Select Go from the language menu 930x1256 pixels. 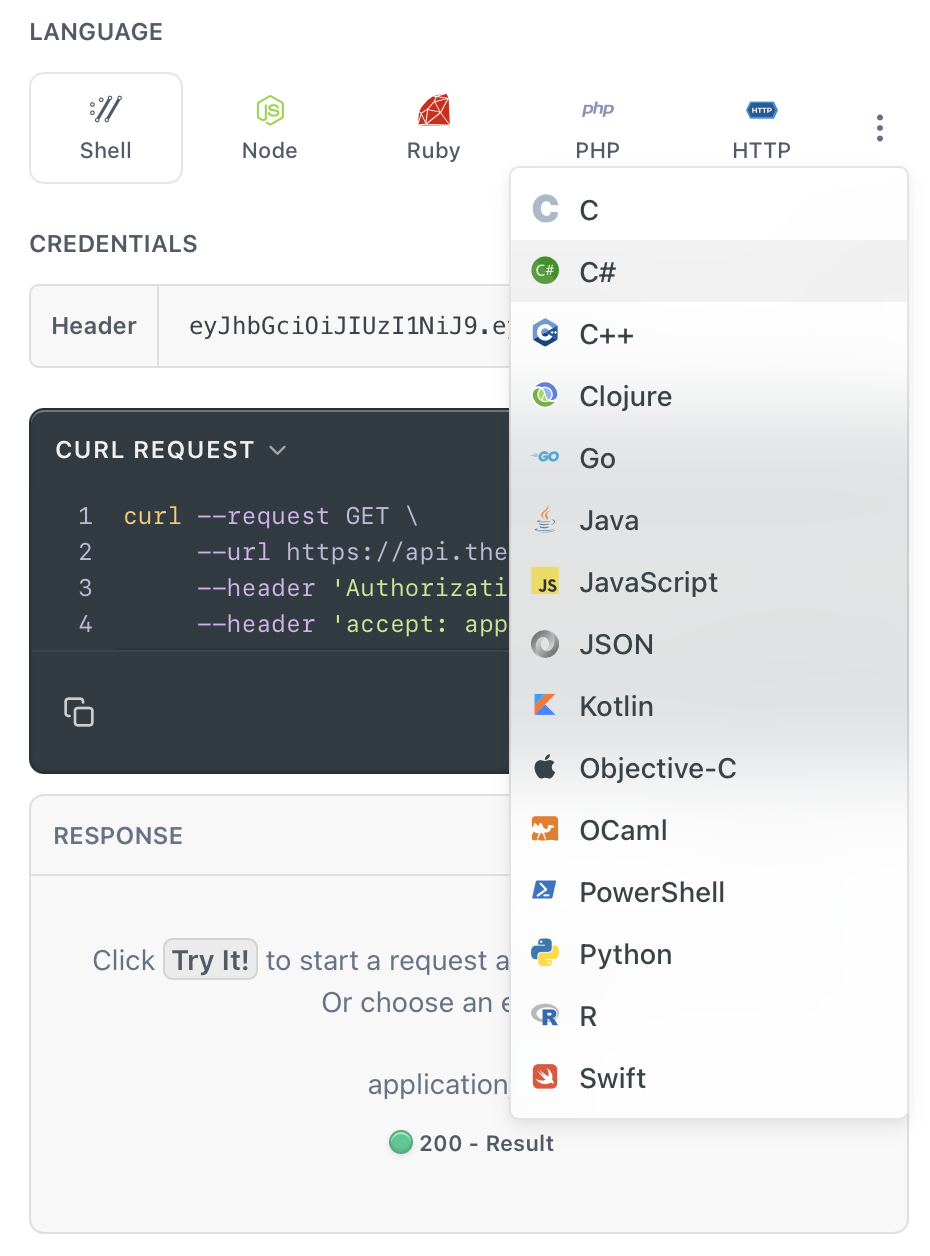(709, 457)
